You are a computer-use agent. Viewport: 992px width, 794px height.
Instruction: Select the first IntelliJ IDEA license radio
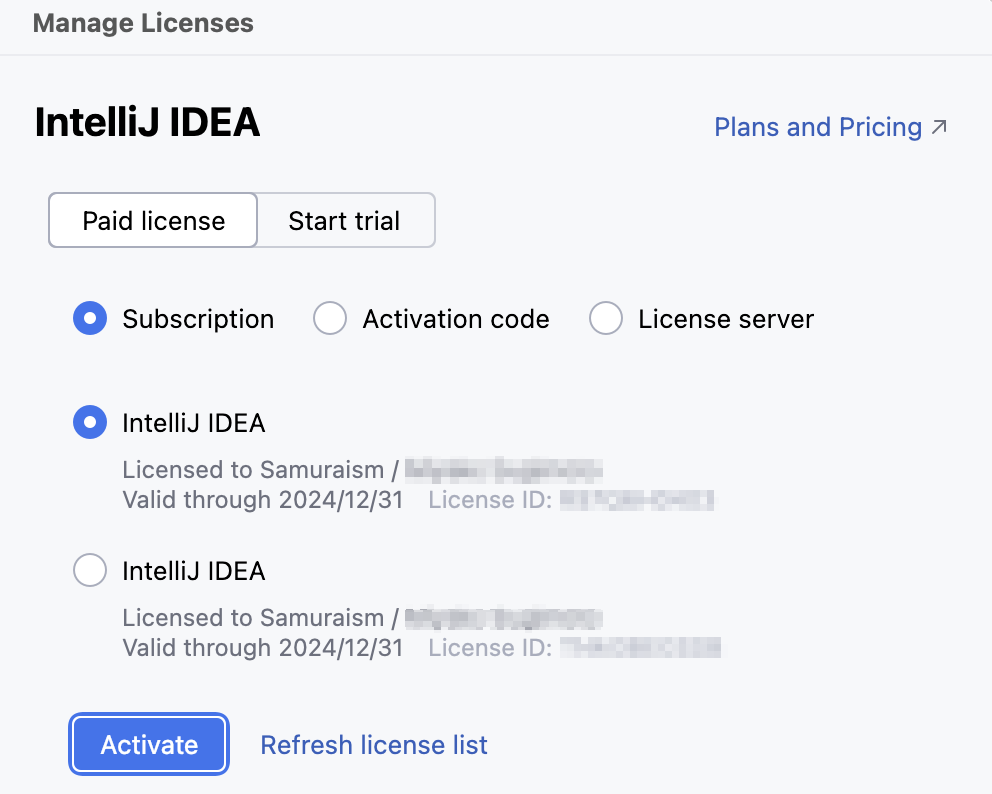coord(90,422)
